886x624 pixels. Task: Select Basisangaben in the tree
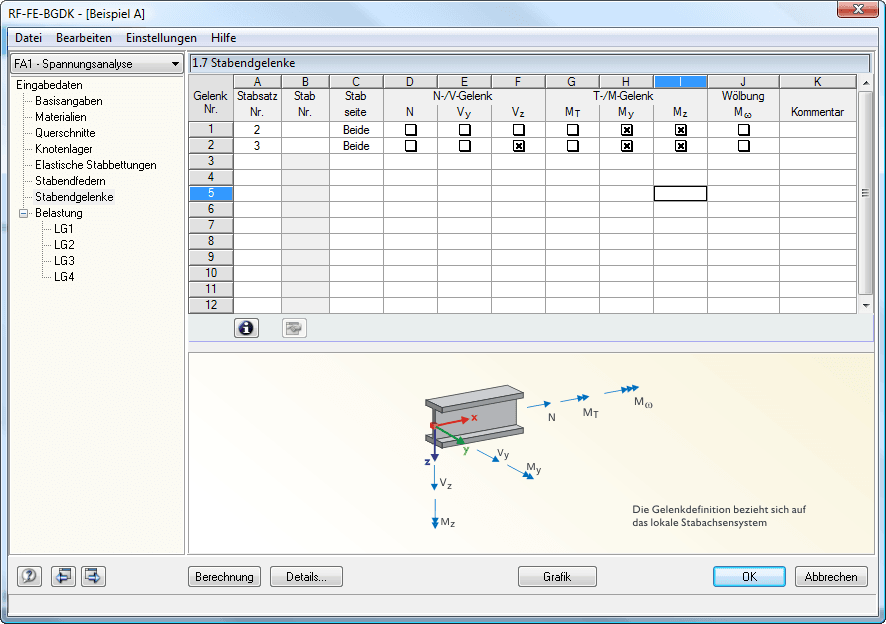click(68, 101)
